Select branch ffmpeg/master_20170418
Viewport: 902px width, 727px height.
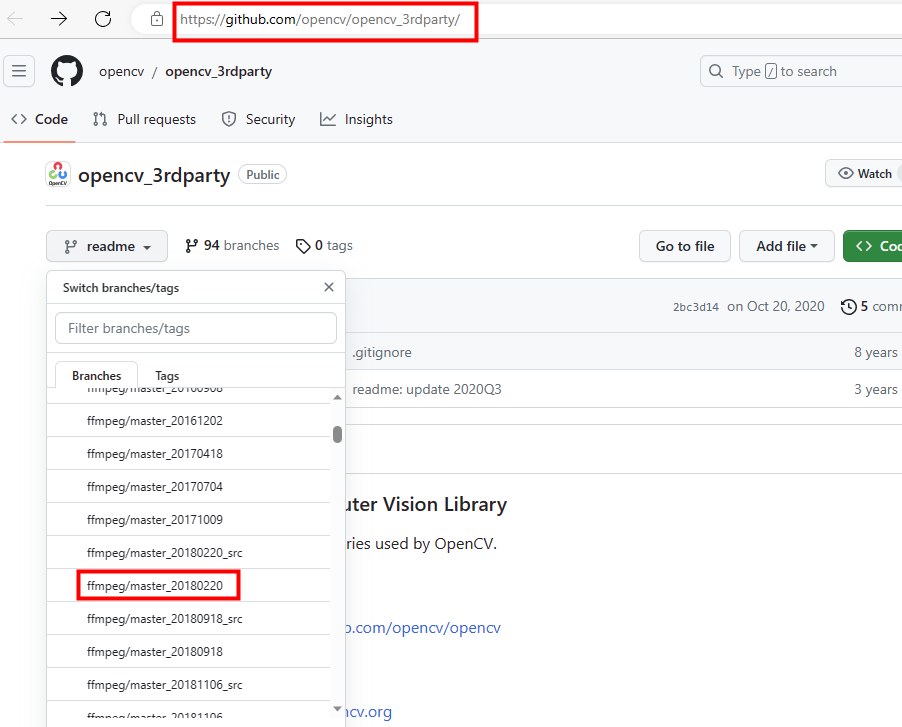tap(188, 454)
